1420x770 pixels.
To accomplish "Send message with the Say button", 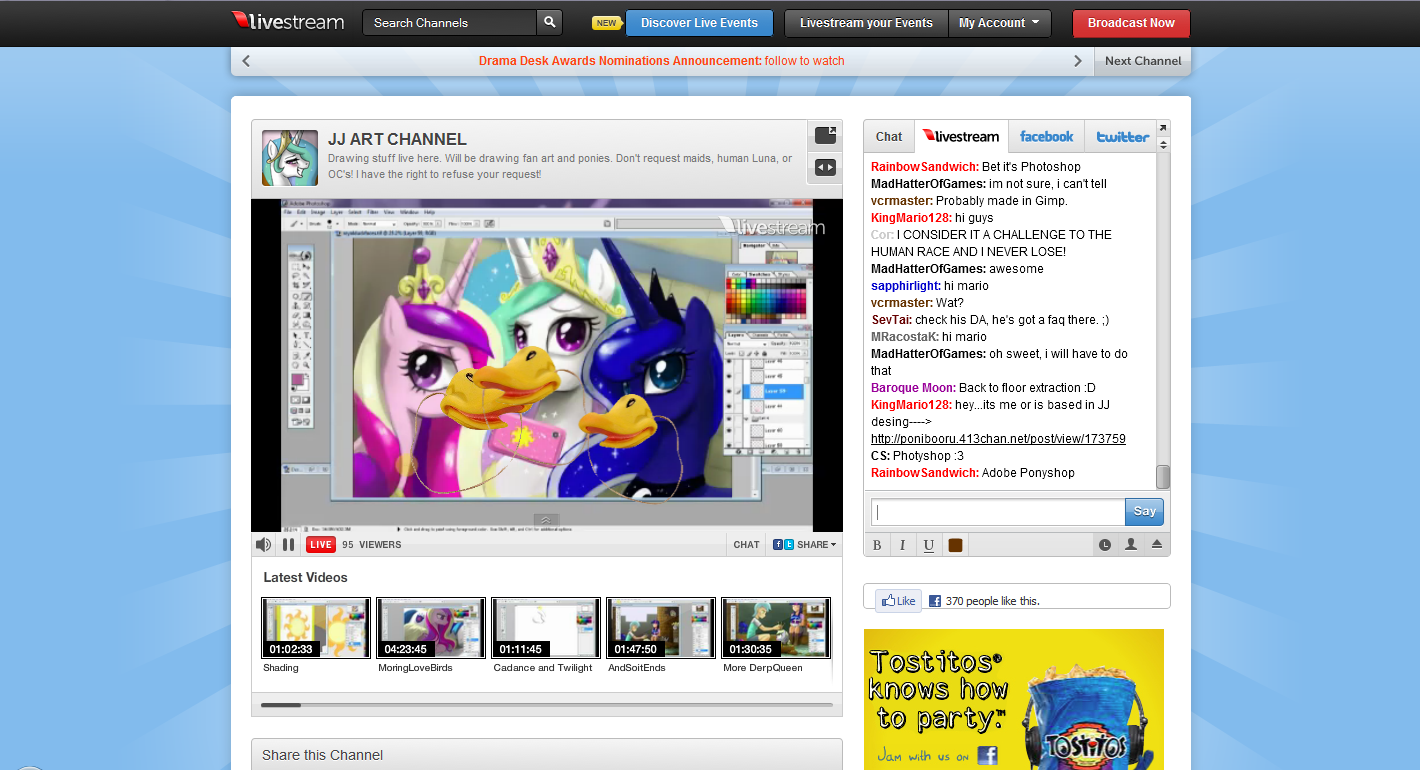I will point(1144,511).
